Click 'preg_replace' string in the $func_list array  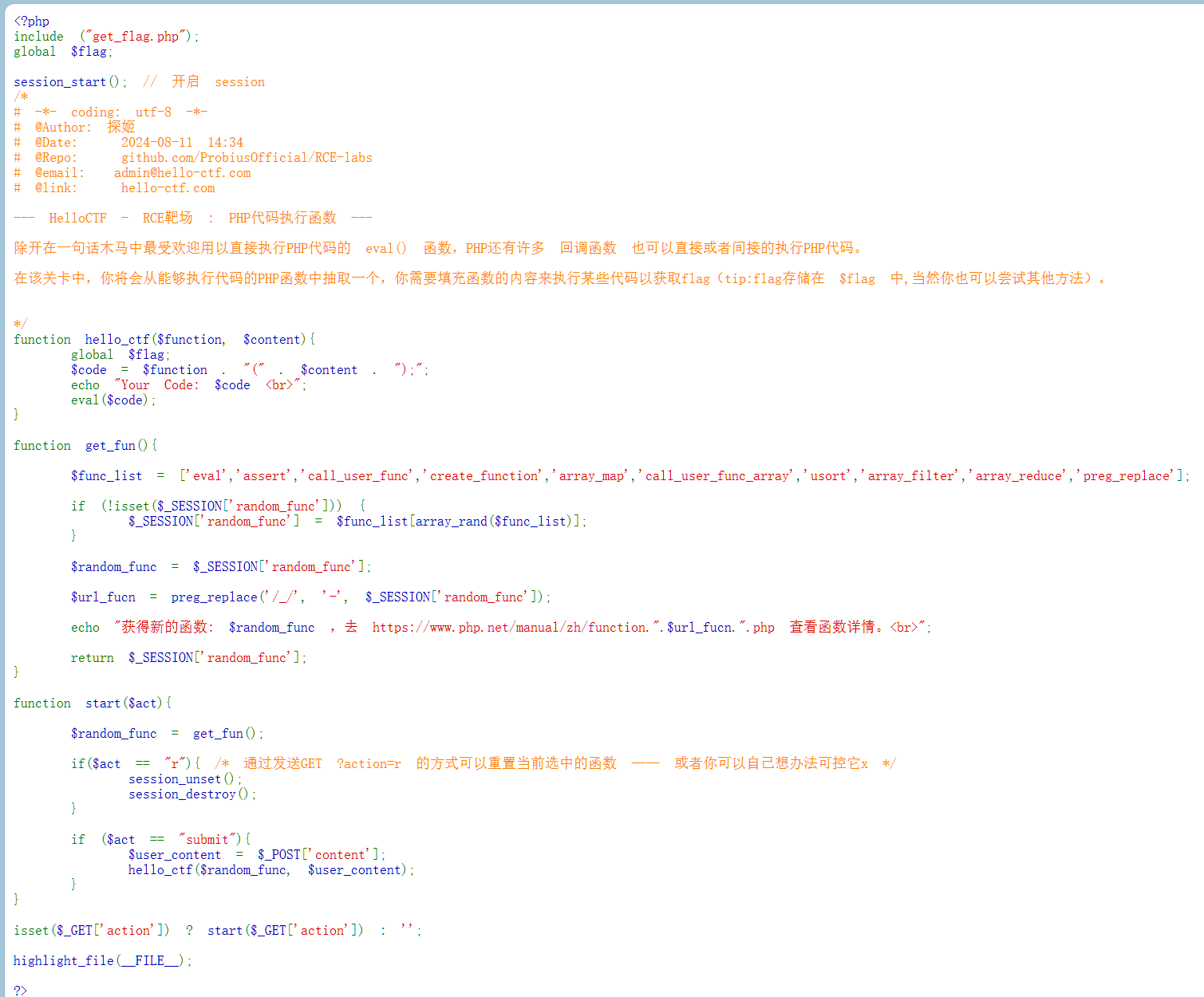(1128, 476)
